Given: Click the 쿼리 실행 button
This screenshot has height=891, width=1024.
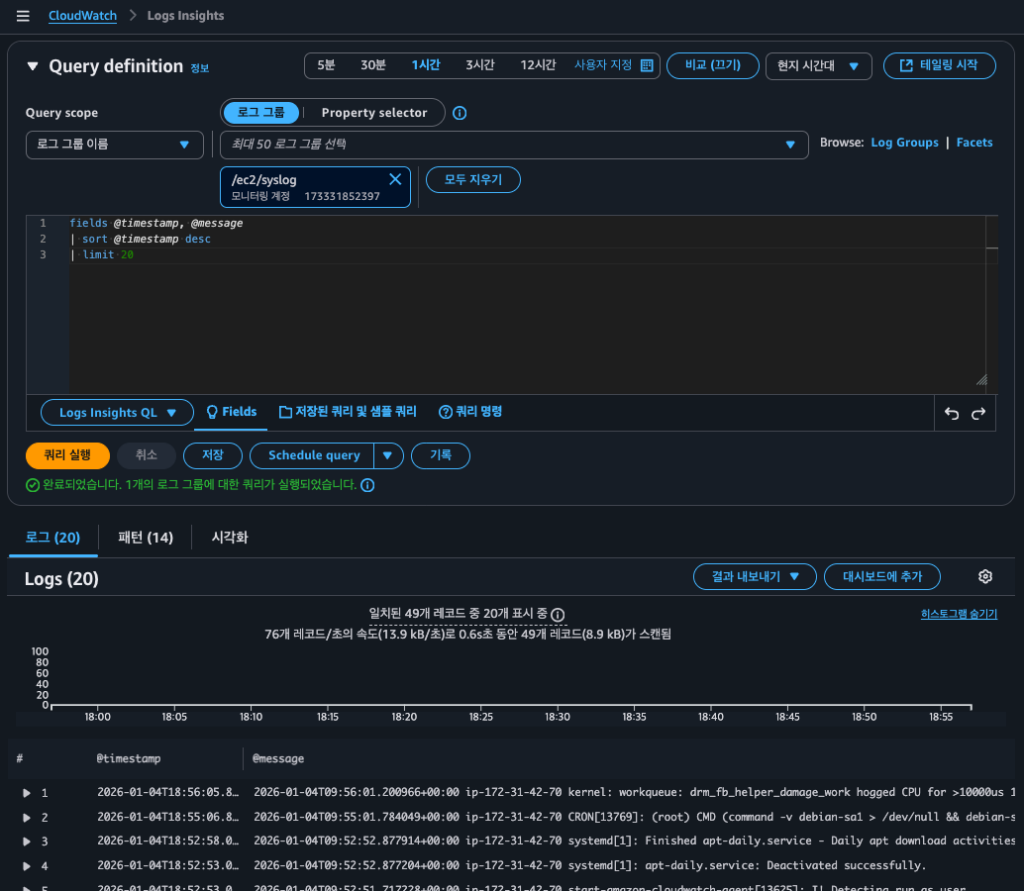Looking at the screenshot, I should pos(67,455).
